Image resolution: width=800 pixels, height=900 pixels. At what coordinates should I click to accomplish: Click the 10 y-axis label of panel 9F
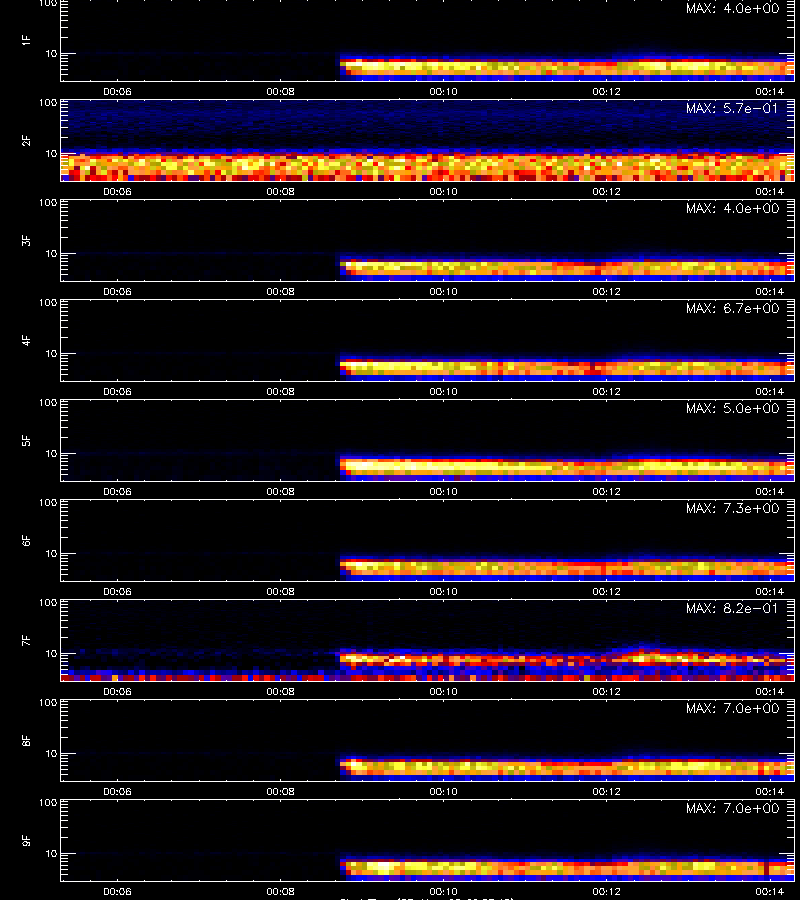pos(51,854)
